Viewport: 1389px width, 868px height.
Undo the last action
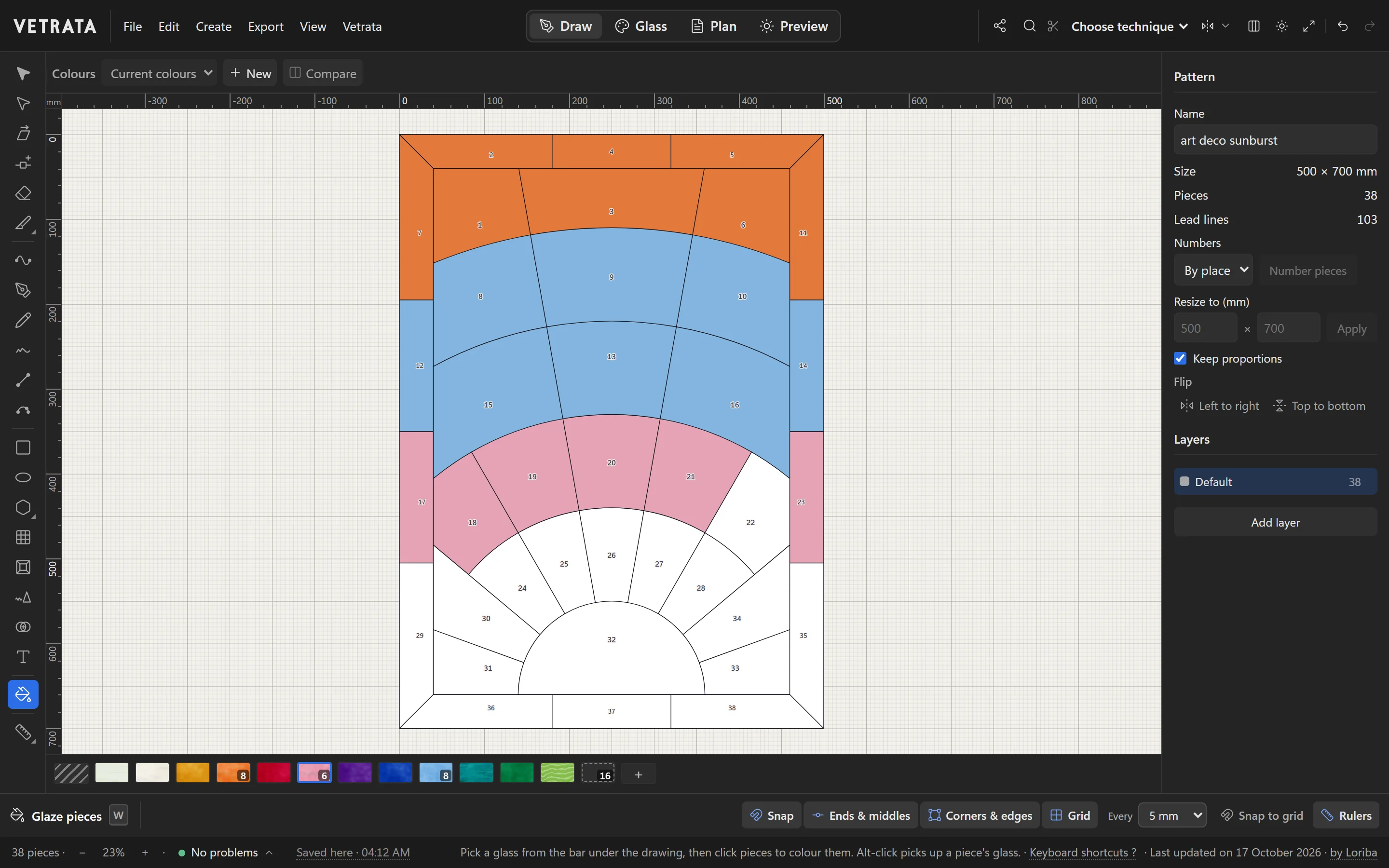pos(1343,26)
